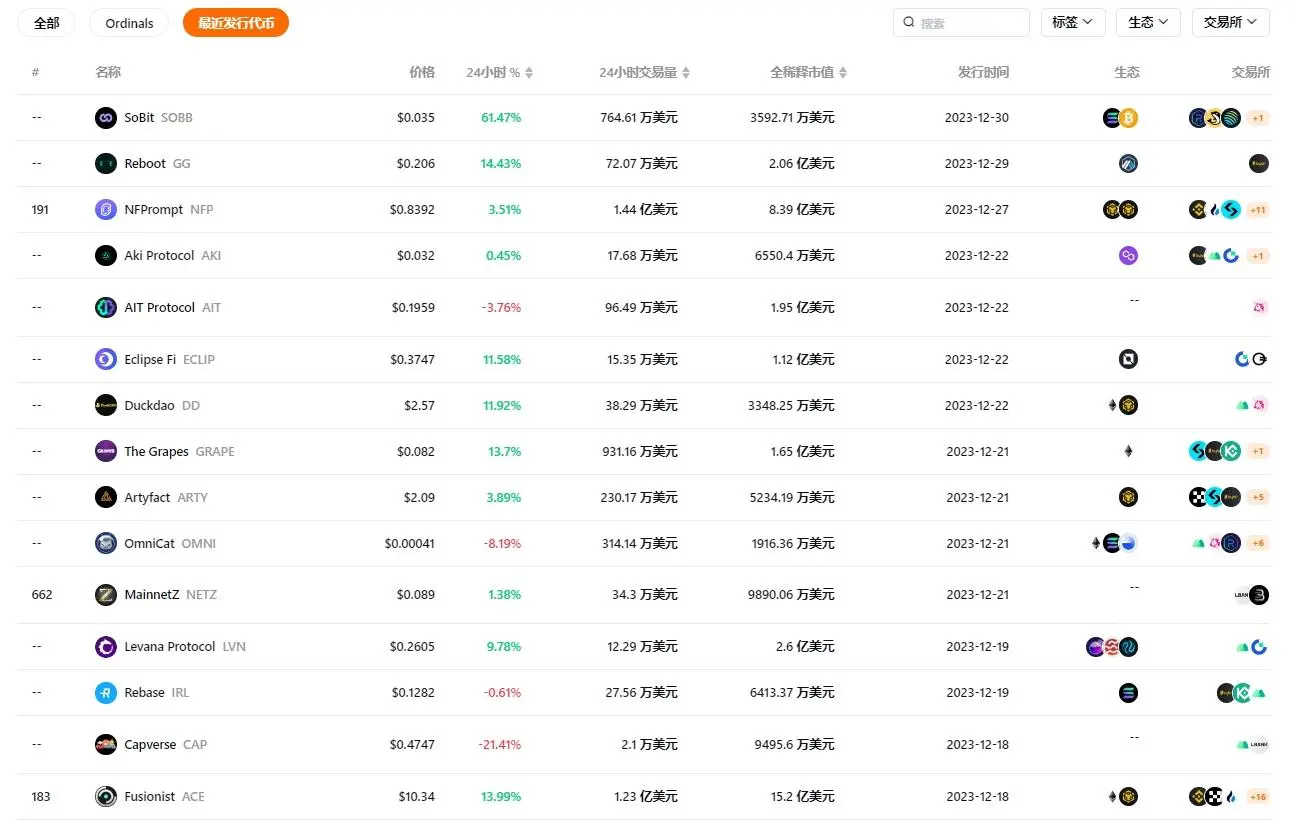Open the 交易所 filter dropdown
The width and height of the screenshot is (1296, 823).
click(x=1231, y=22)
